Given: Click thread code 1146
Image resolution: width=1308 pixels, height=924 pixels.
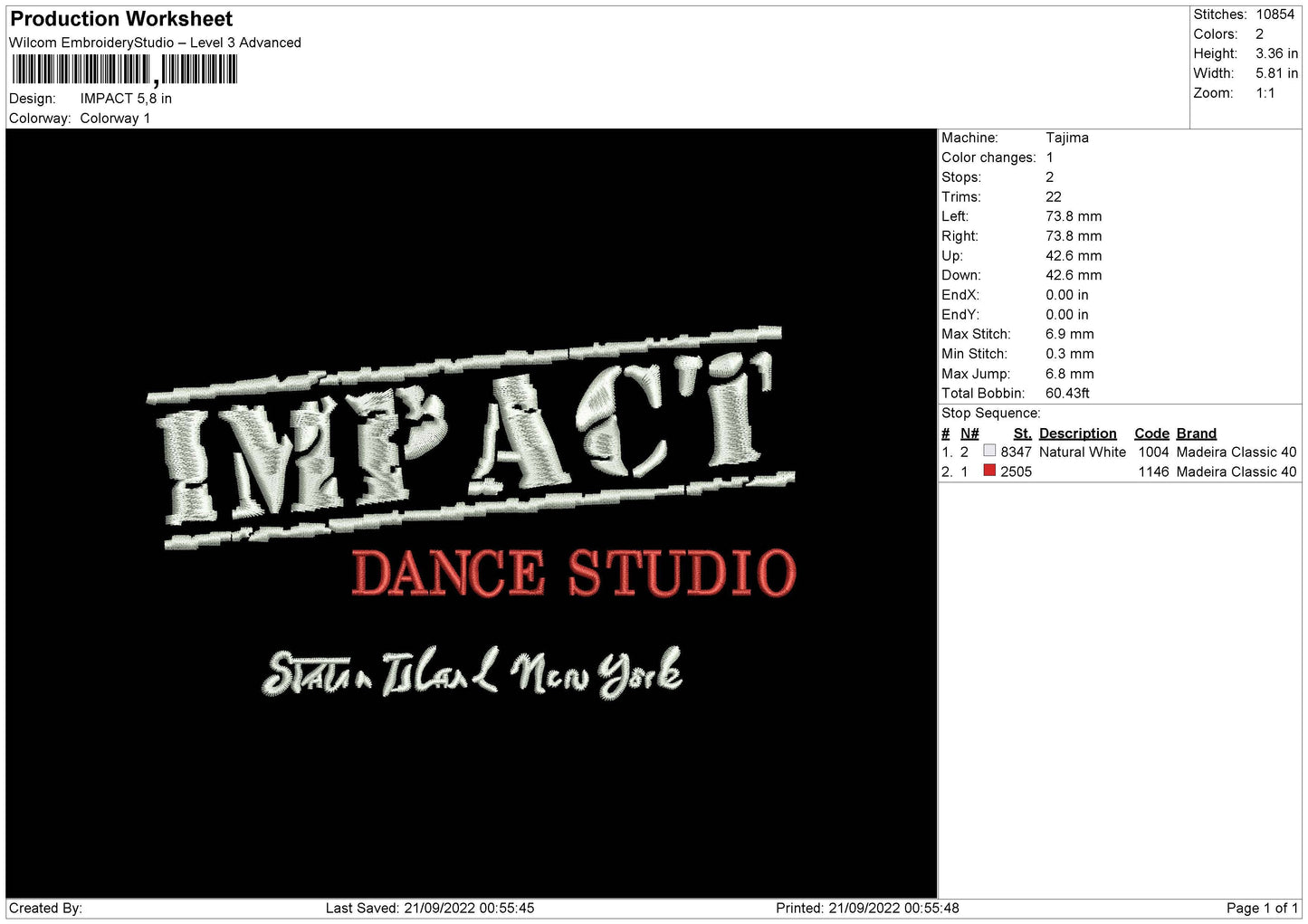Looking at the screenshot, I should point(1153,472).
